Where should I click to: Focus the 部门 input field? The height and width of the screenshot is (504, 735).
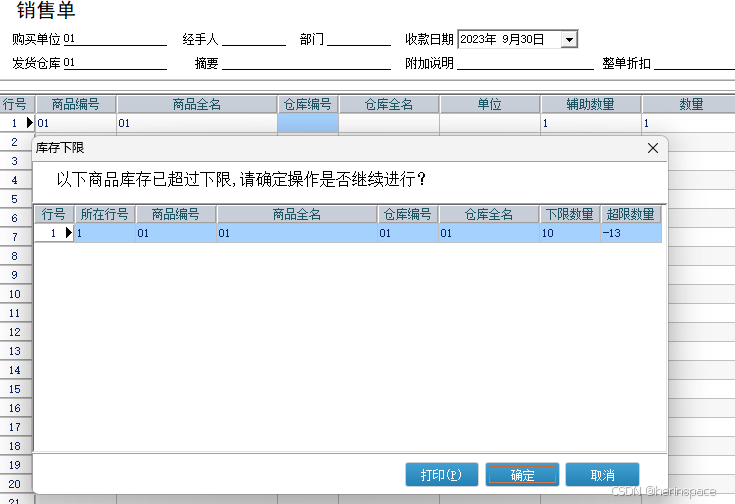(359, 39)
